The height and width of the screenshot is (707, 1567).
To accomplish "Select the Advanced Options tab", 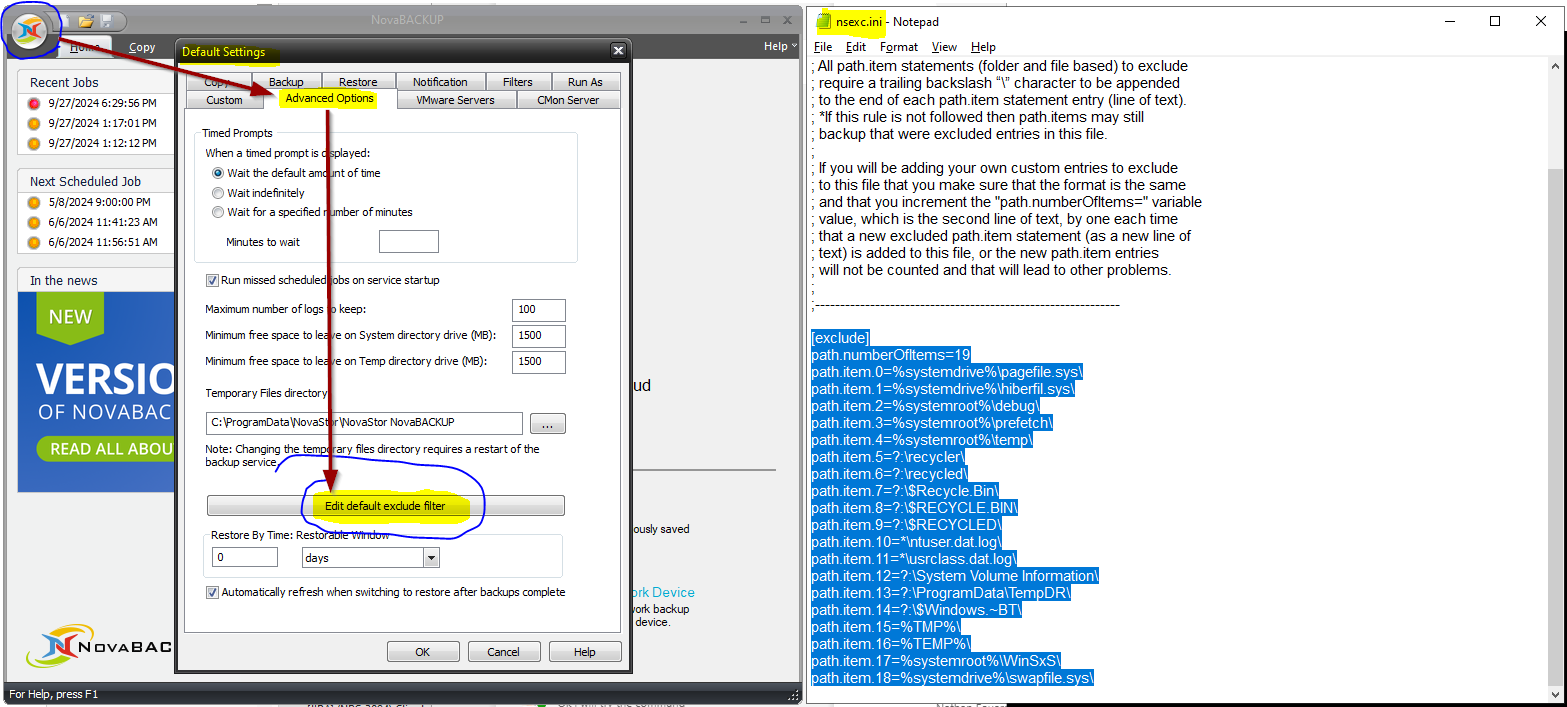I will tap(329, 98).
